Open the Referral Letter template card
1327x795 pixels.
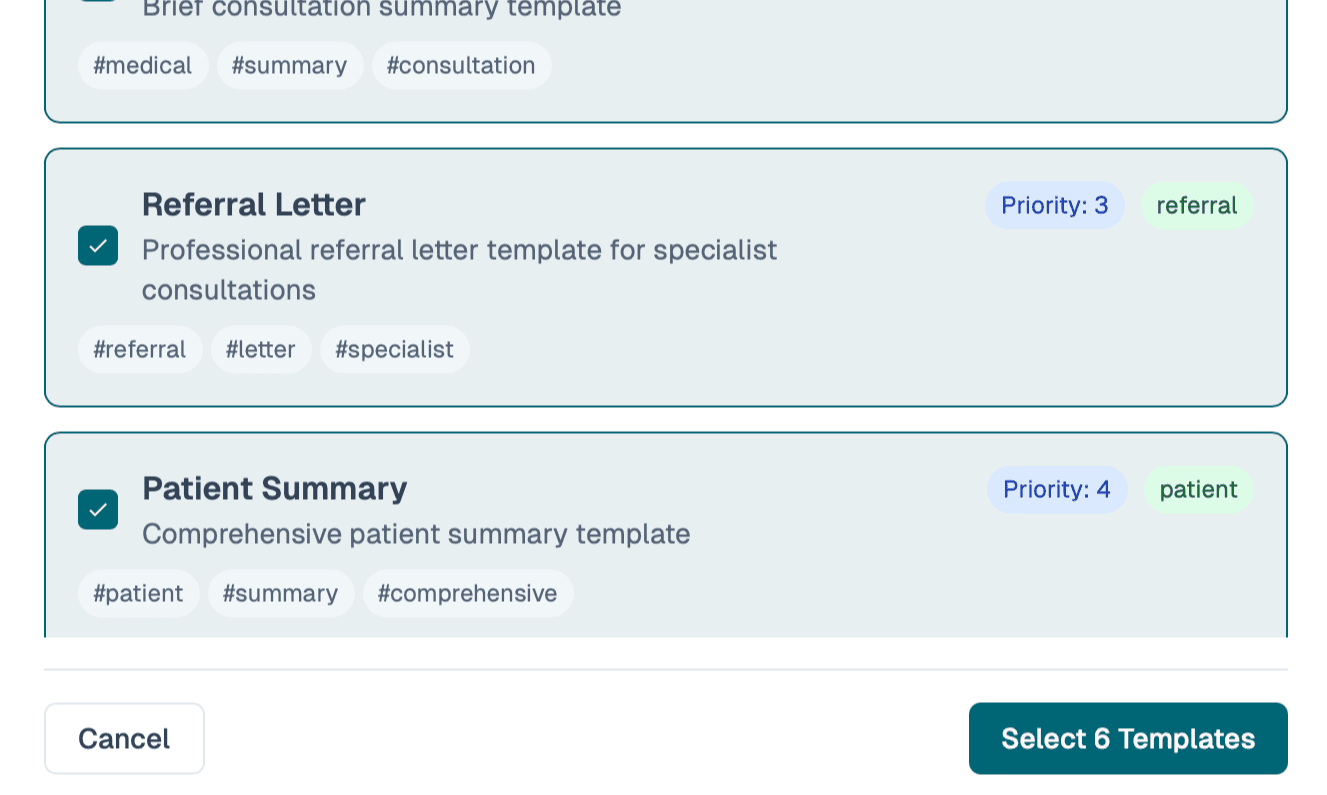pyautogui.click(x=664, y=277)
